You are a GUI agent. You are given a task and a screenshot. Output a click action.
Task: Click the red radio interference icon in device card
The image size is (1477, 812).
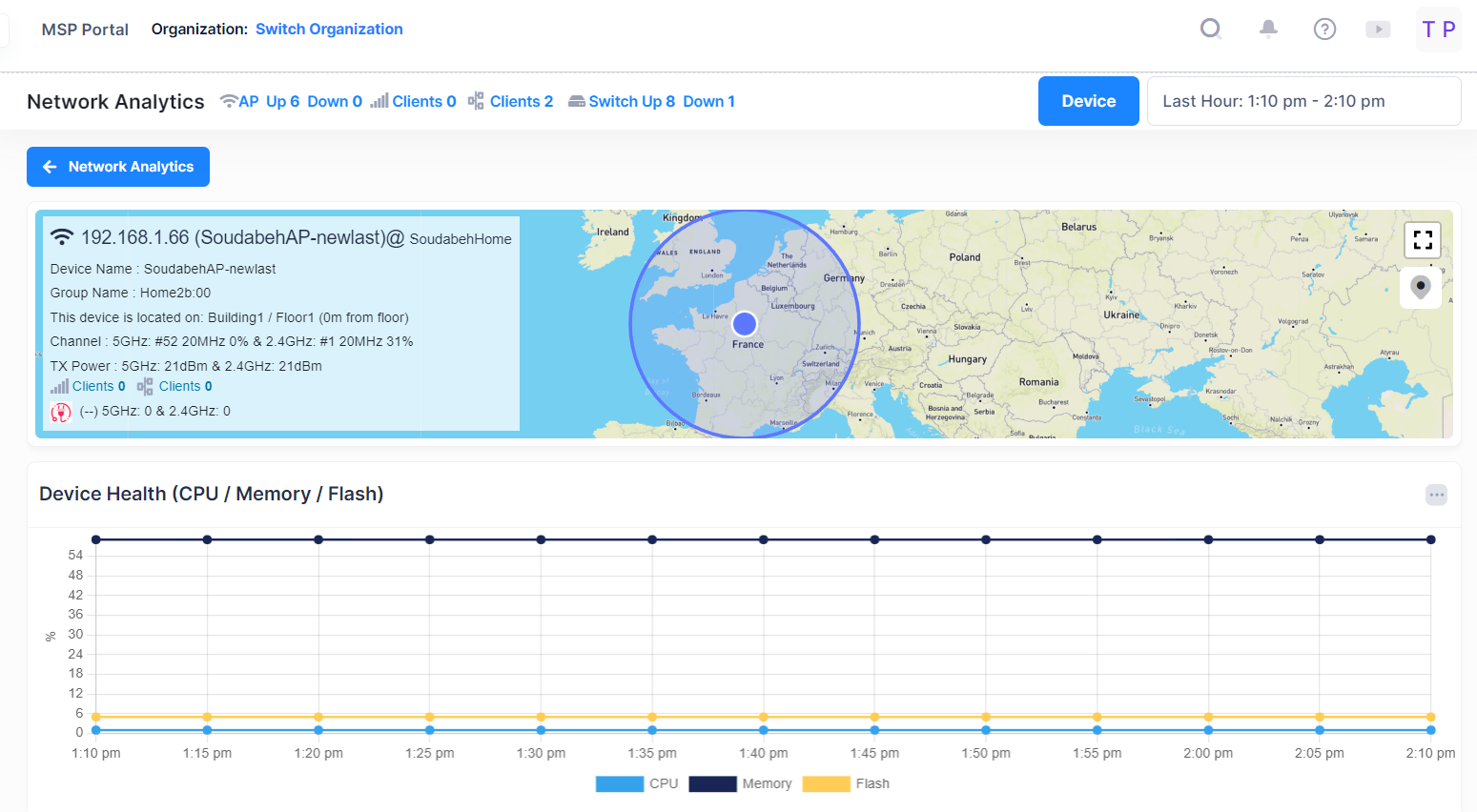pyautogui.click(x=61, y=412)
